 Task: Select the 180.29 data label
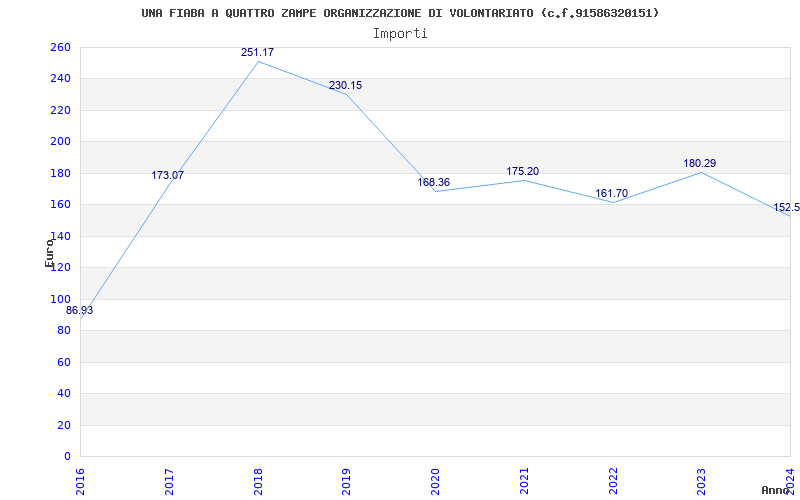(699, 163)
